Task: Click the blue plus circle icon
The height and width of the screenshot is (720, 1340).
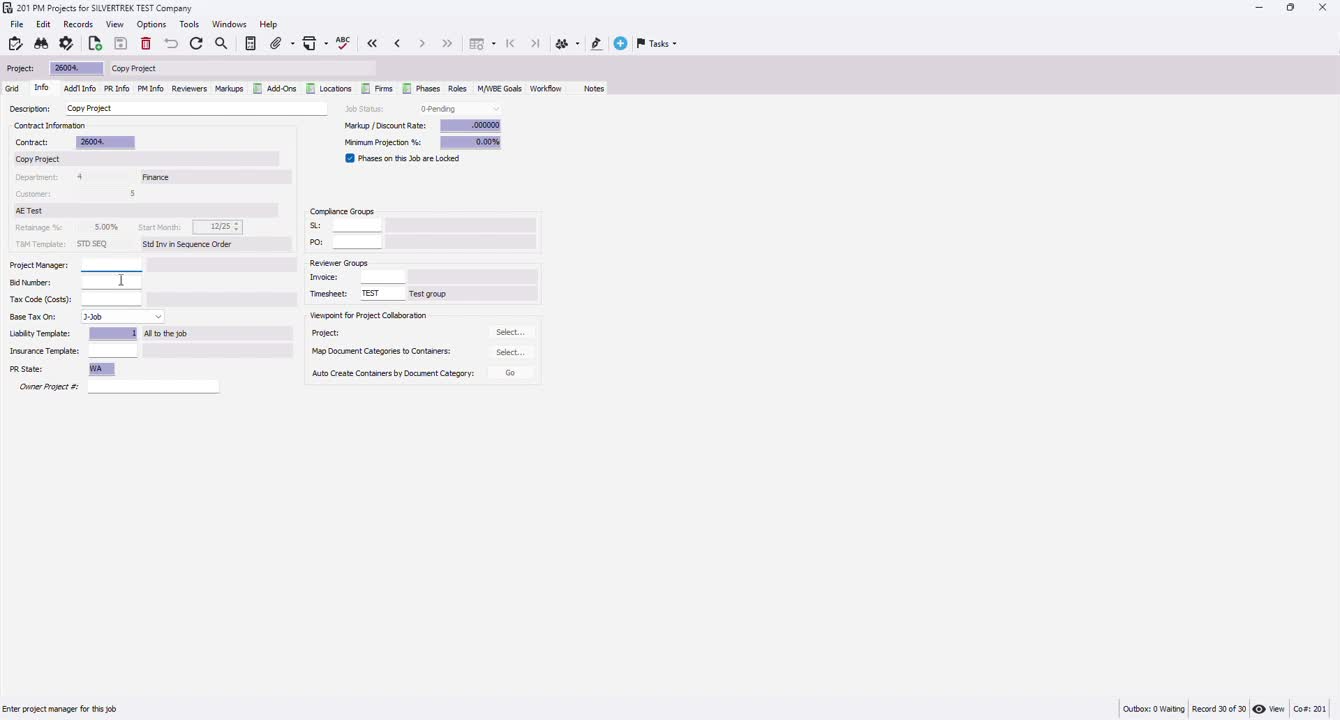Action: pos(620,44)
